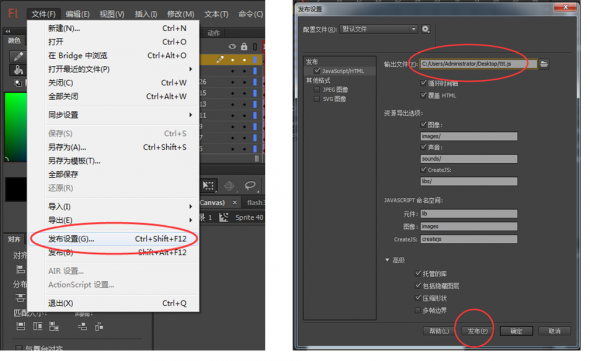This screenshot has width=590, height=361.
Task: Select the Paint Bucket tool
Action: (18, 70)
